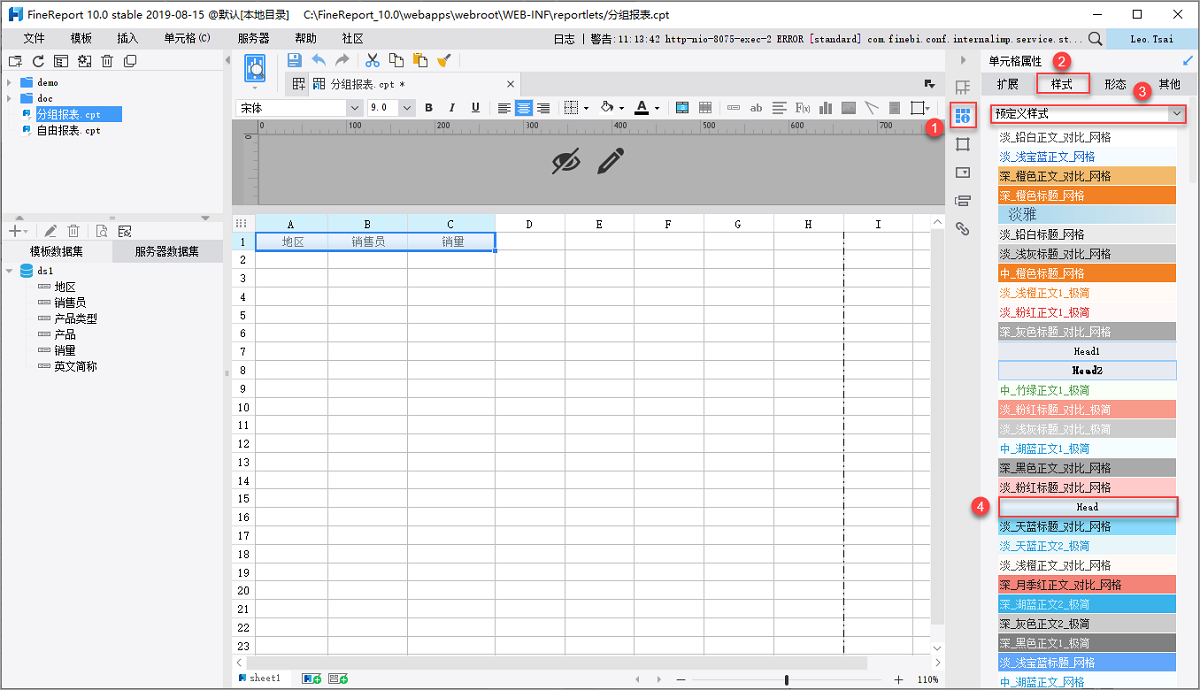This screenshot has height=690, width=1200.
Task: Toggle bold formatting
Action: click(429, 107)
